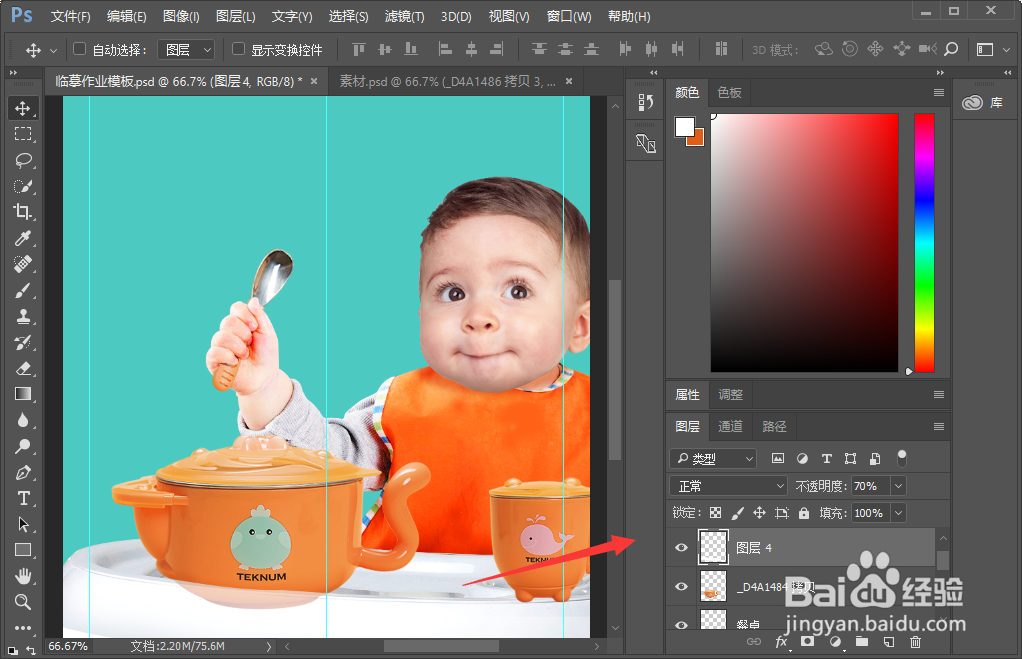Viewport: 1022px width, 659px height.
Task: Open the color panel flyout menu
Action: coord(939,93)
